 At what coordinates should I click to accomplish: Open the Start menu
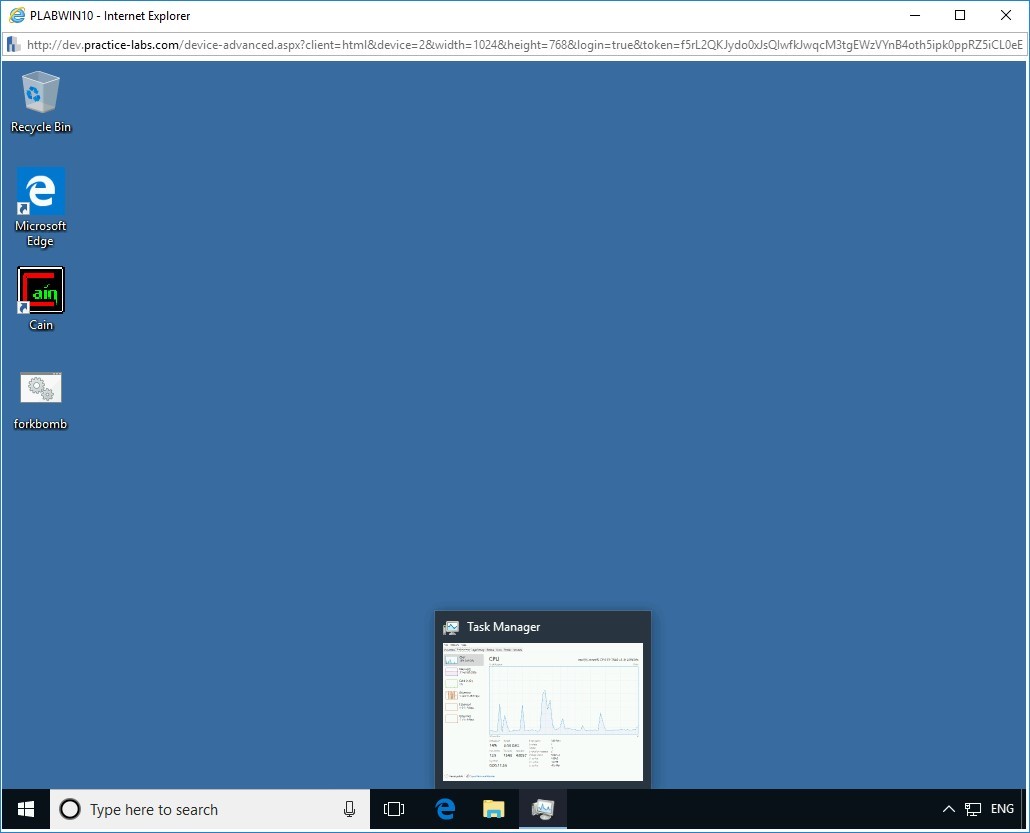click(24, 809)
